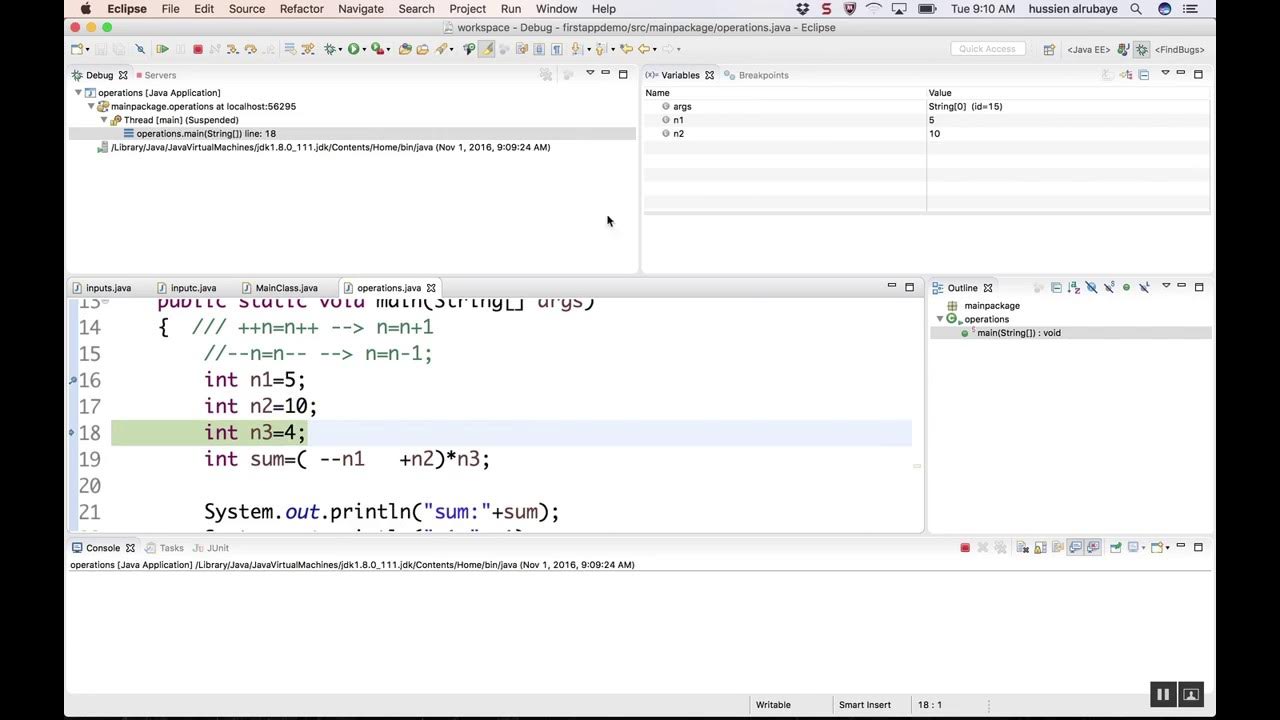Collapse the operations node in Outline

[x=940, y=319]
